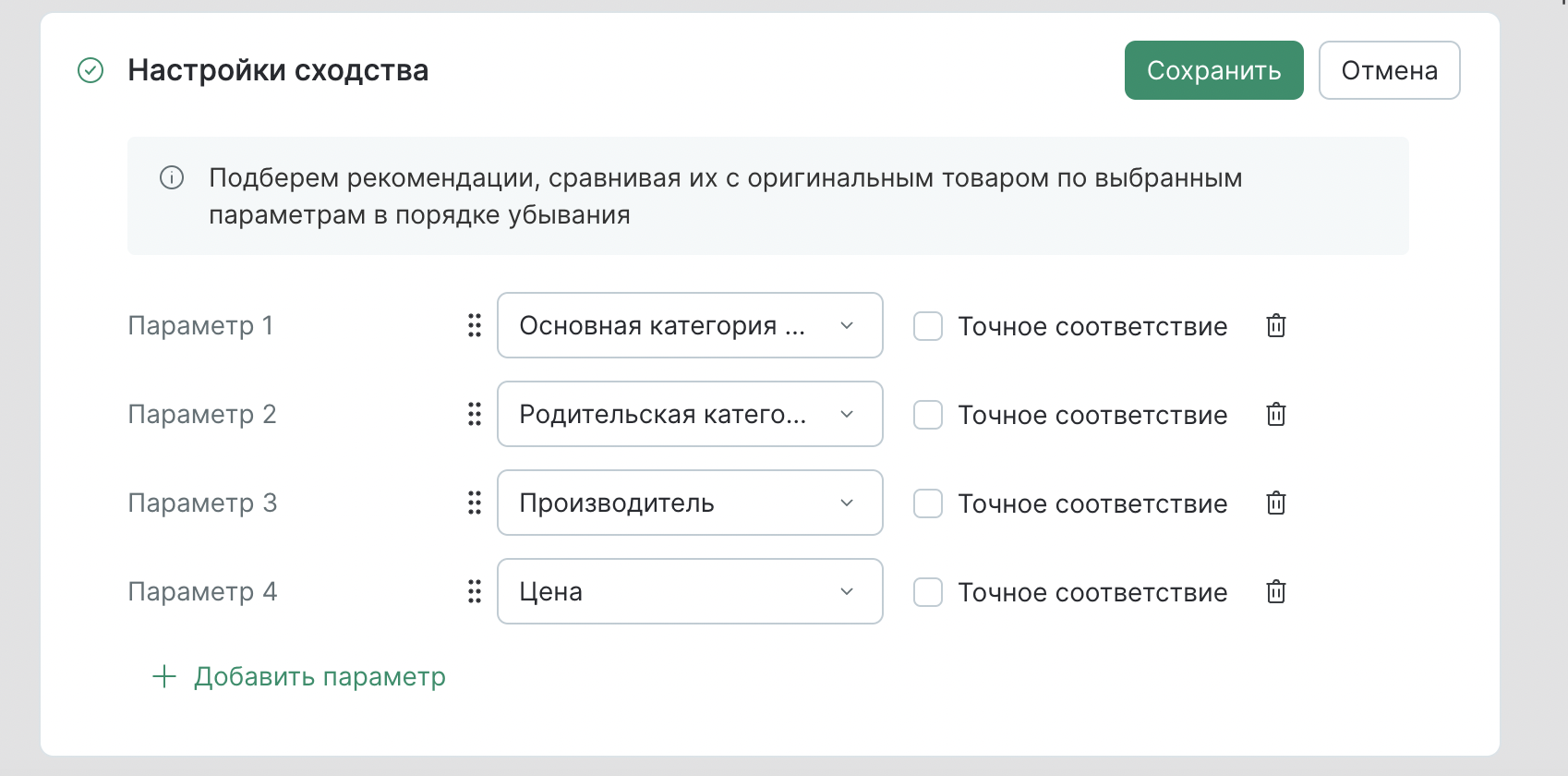Grab the drag handle for Параметр 1
The image size is (1568, 776).
475,325
